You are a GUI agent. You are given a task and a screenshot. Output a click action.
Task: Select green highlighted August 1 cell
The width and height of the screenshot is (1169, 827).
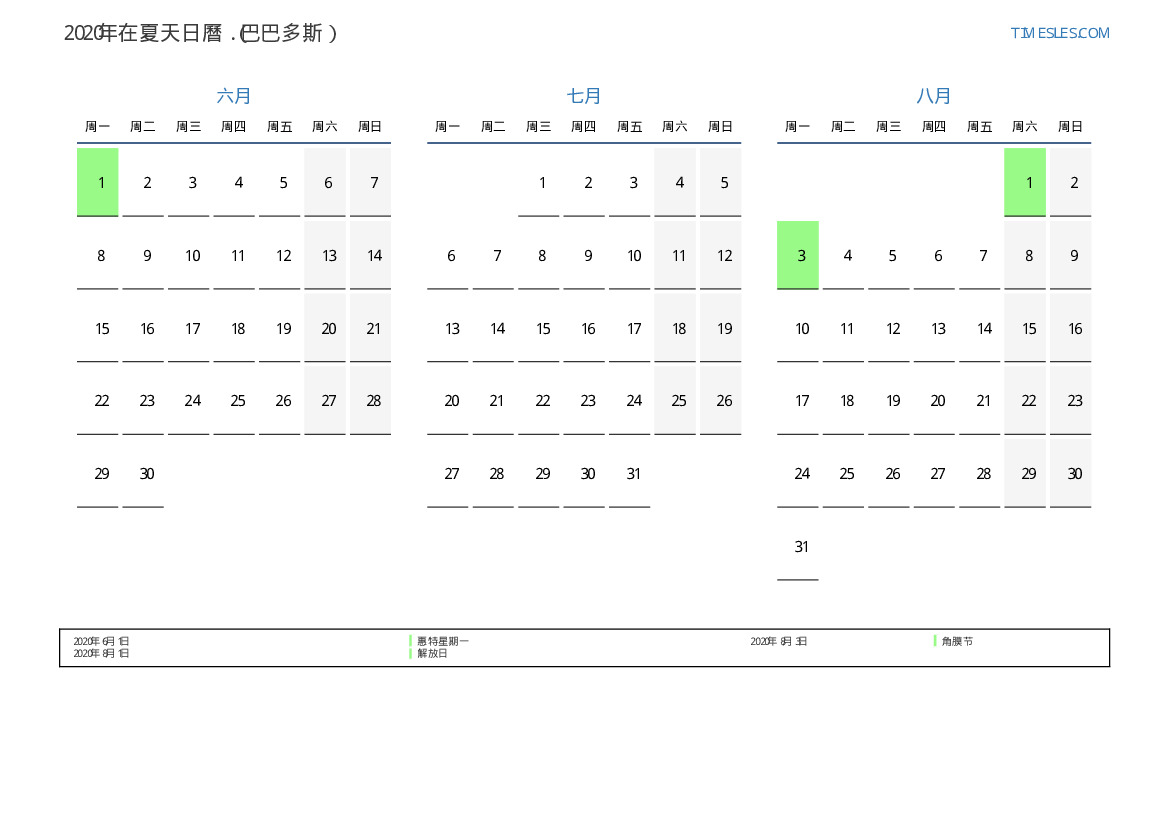click(1025, 182)
